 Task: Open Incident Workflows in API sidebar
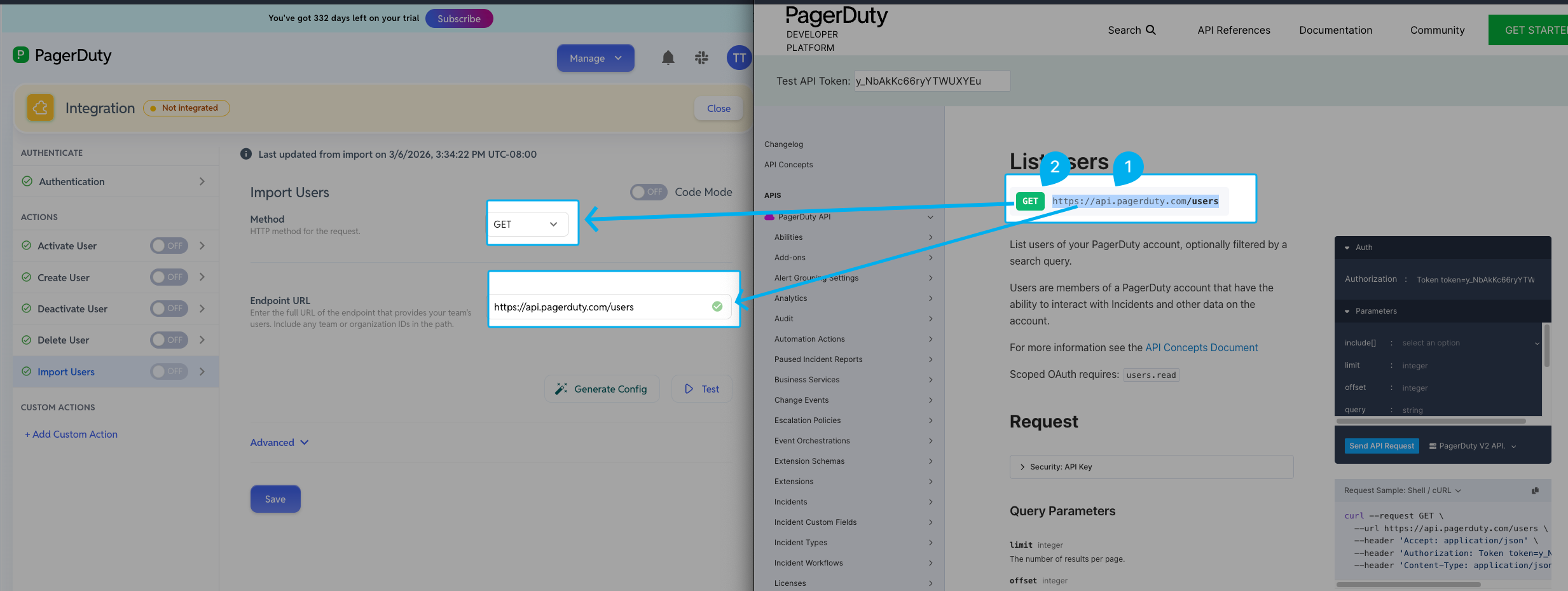click(808, 563)
